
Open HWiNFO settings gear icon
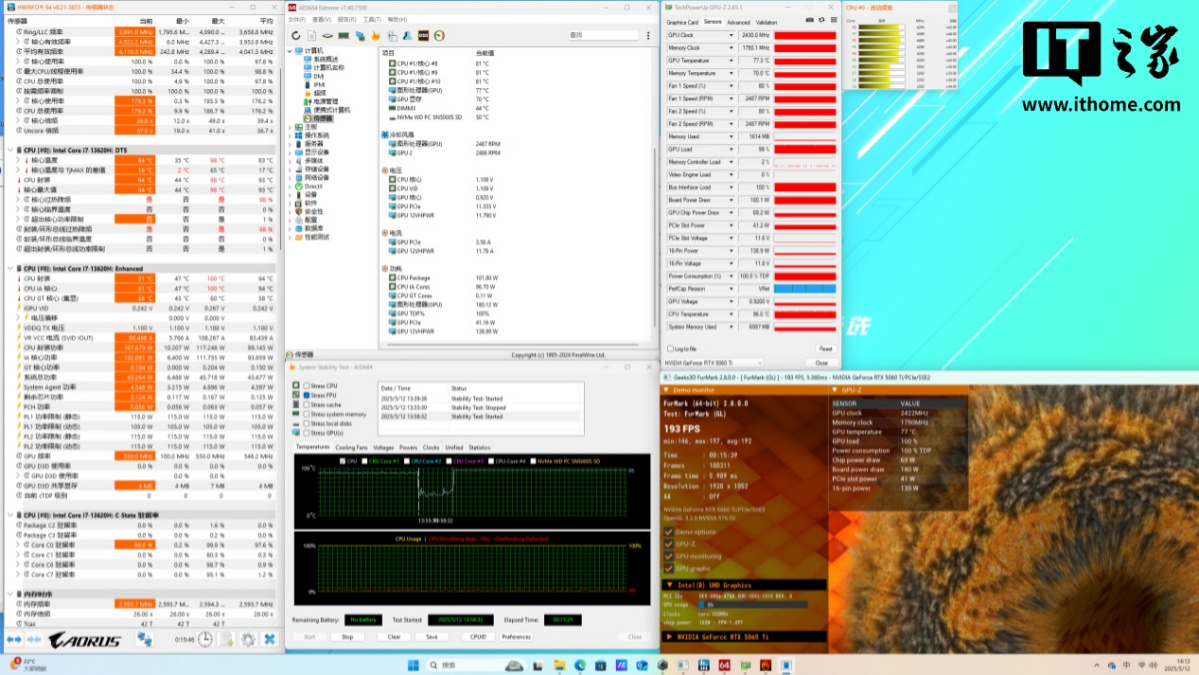(x=248, y=639)
